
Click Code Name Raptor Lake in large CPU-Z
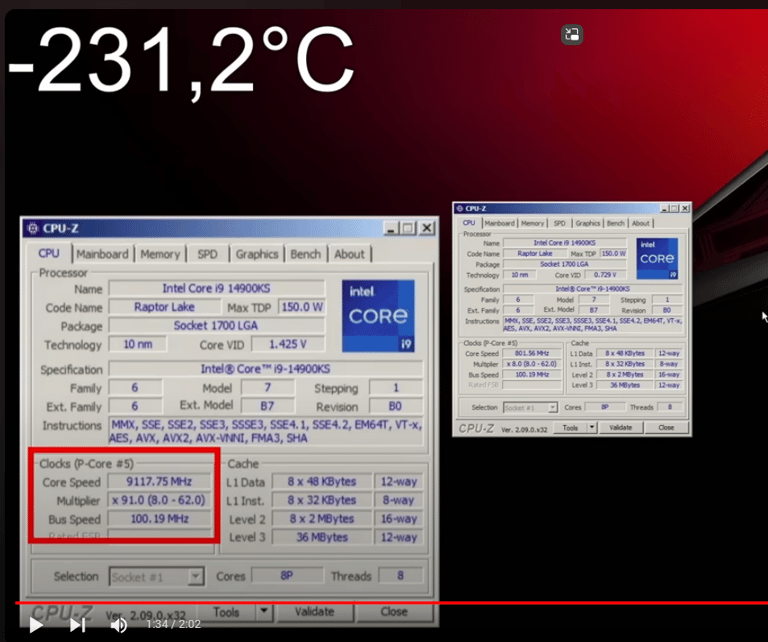tap(165, 308)
